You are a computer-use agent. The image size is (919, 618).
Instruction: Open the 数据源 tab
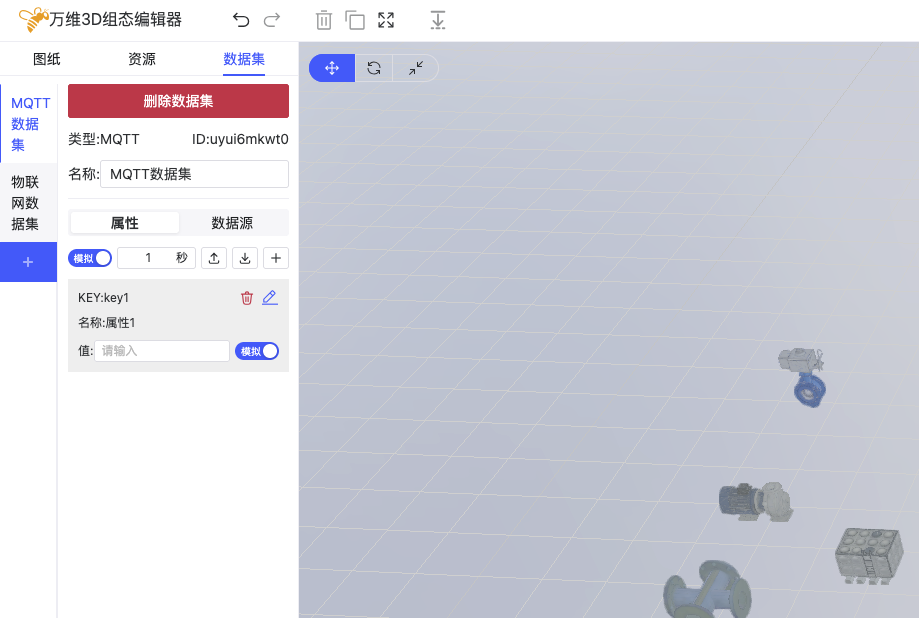point(232,222)
